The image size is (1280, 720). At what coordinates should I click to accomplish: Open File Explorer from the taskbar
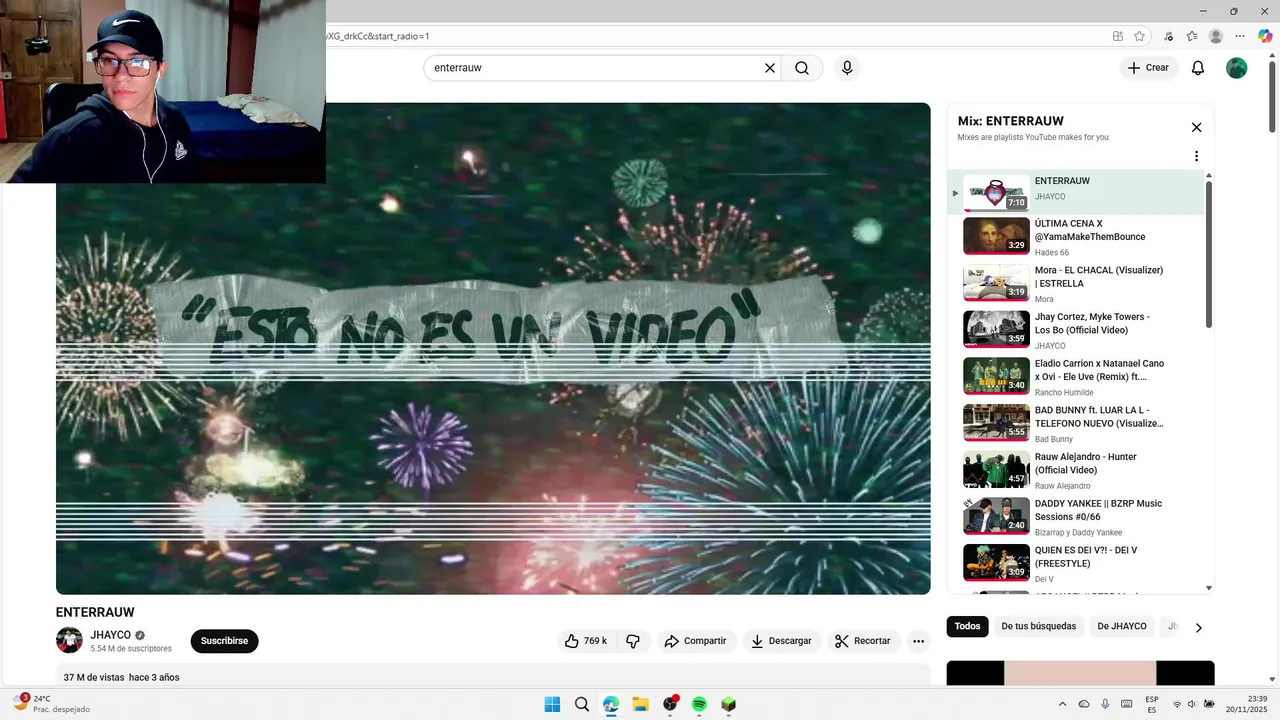(x=640, y=704)
